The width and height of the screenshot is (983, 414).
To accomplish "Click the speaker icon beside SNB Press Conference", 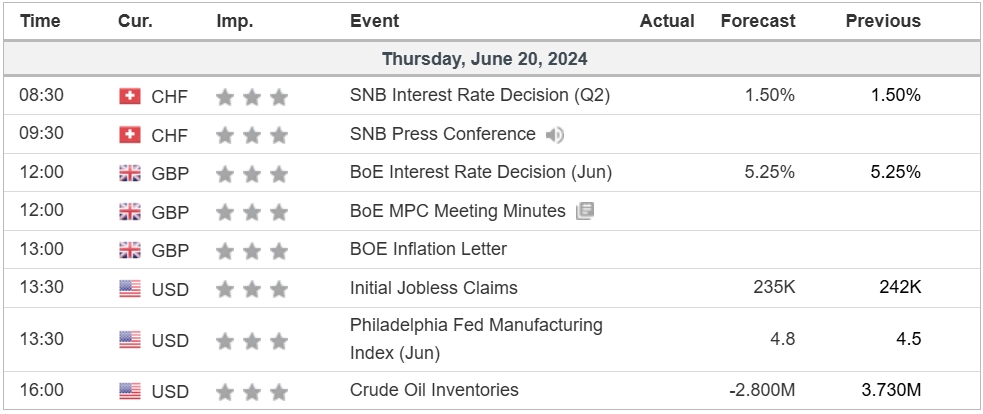I will click(555, 135).
